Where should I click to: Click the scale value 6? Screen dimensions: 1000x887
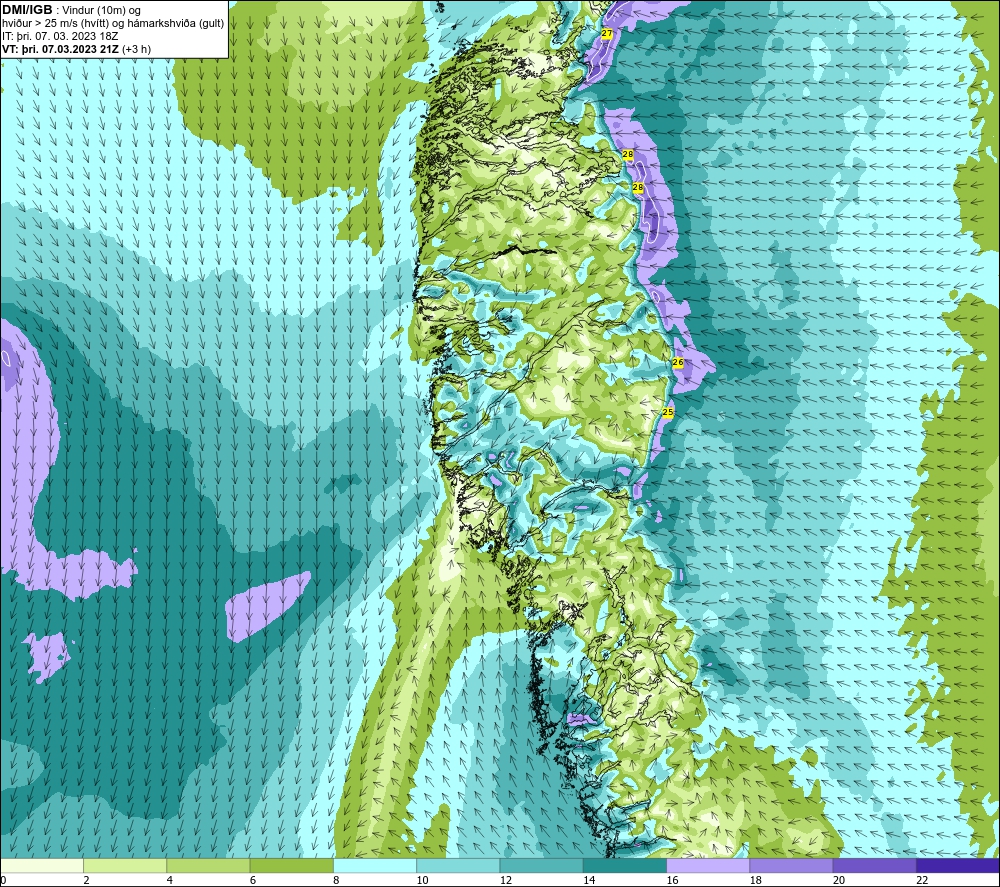click(x=253, y=881)
